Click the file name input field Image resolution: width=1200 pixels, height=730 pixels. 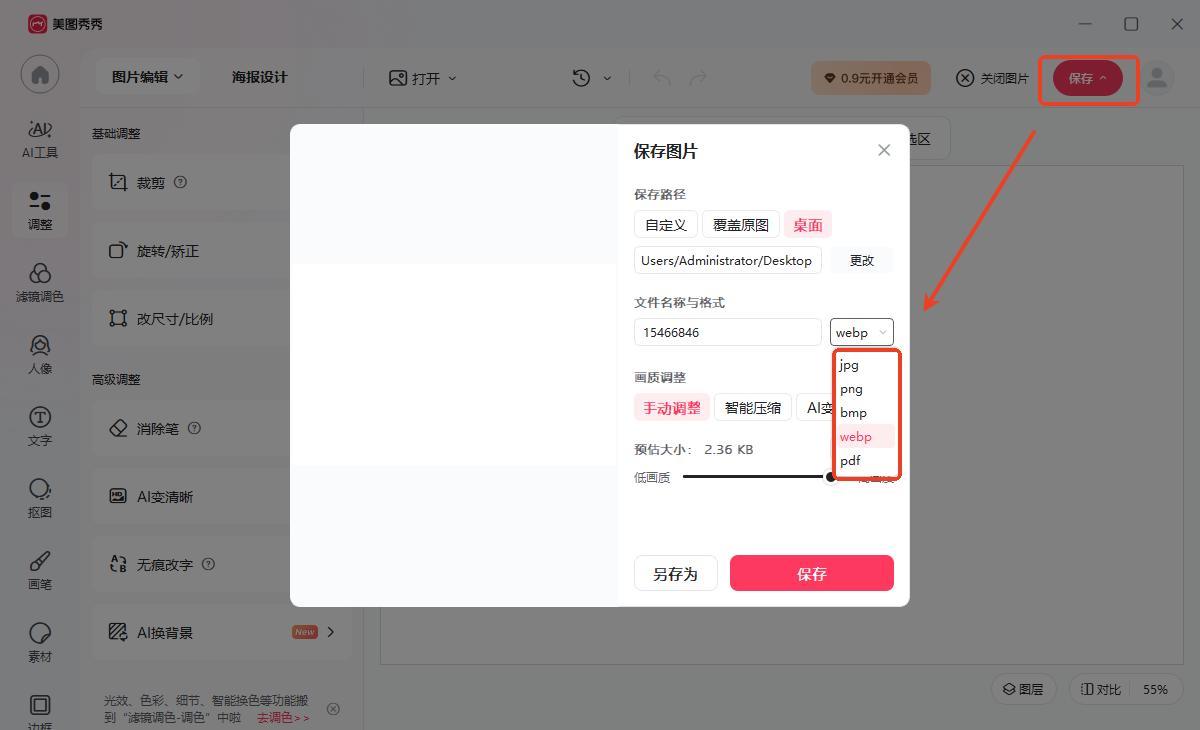(727, 332)
